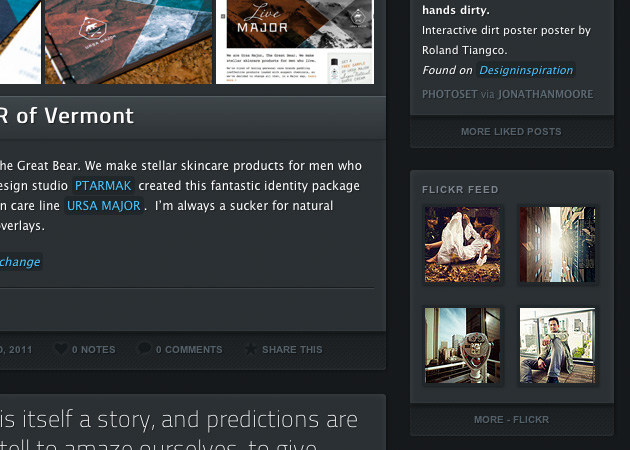Click the Share This text
This screenshot has width=630, height=450.
[292, 350]
